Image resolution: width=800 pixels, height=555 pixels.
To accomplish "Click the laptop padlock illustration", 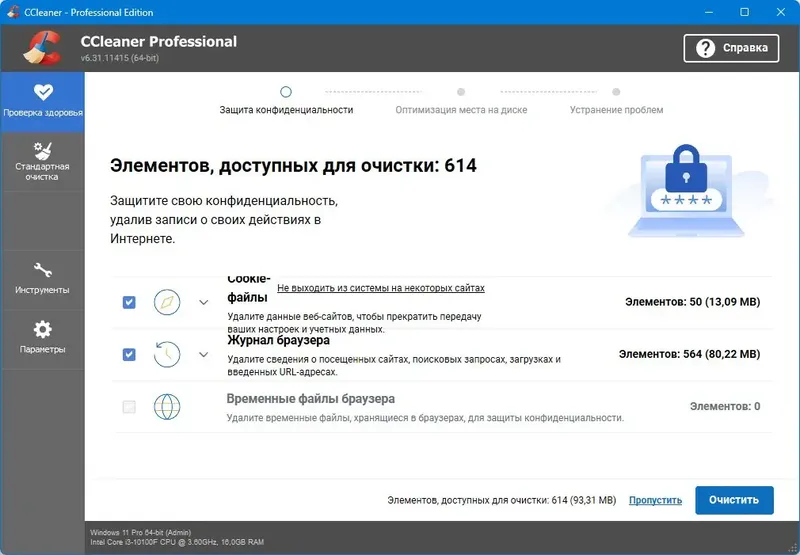I will click(686, 191).
